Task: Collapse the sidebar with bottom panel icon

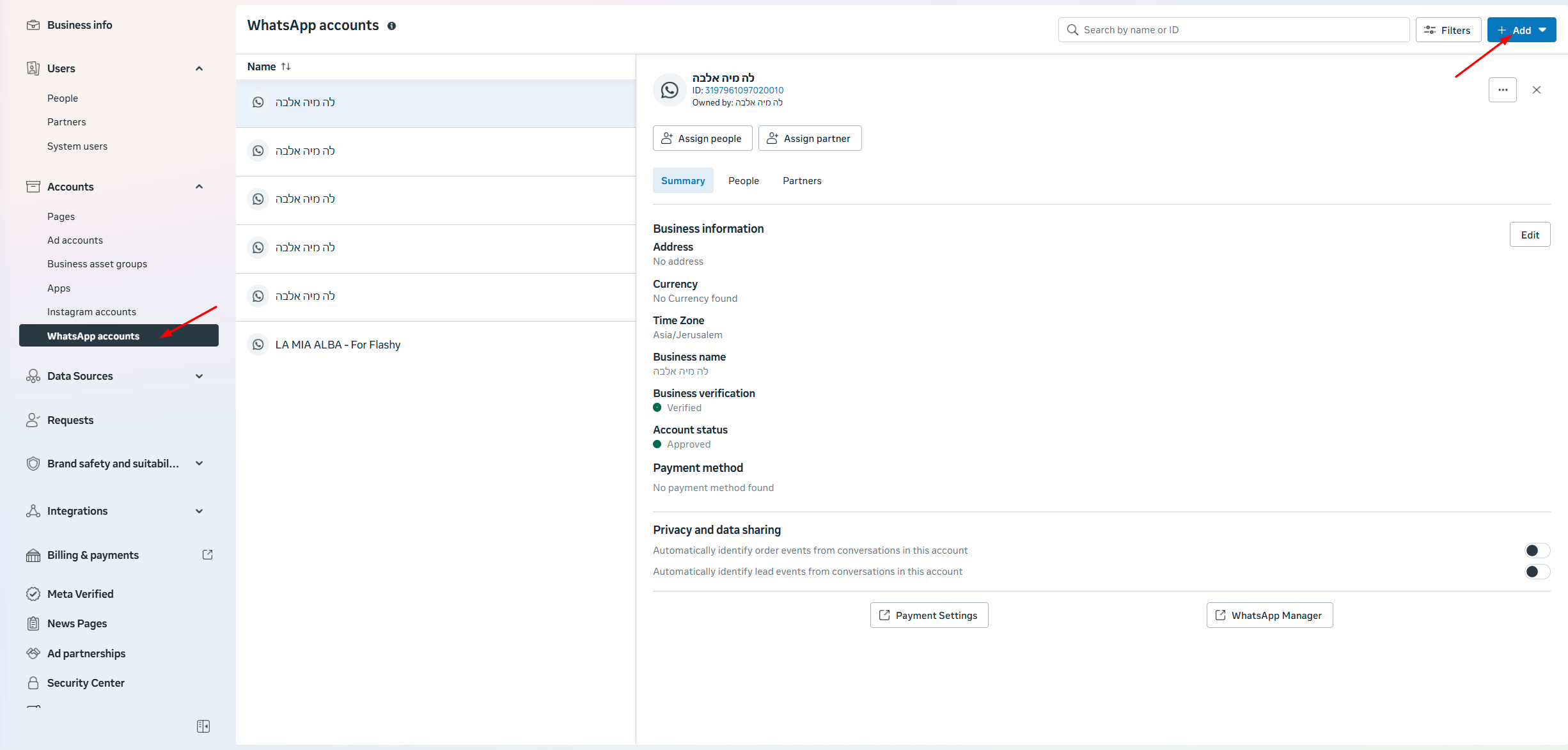Action: (x=203, y=726)
